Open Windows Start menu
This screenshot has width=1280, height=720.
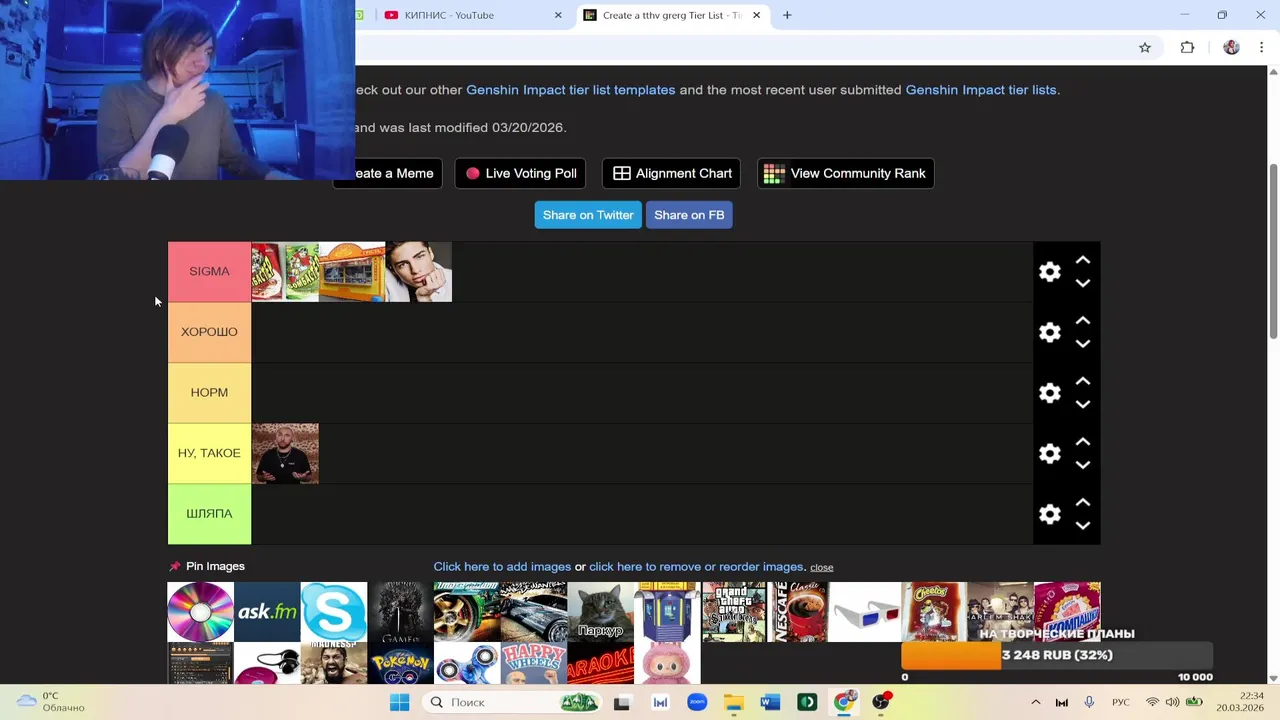399,703
